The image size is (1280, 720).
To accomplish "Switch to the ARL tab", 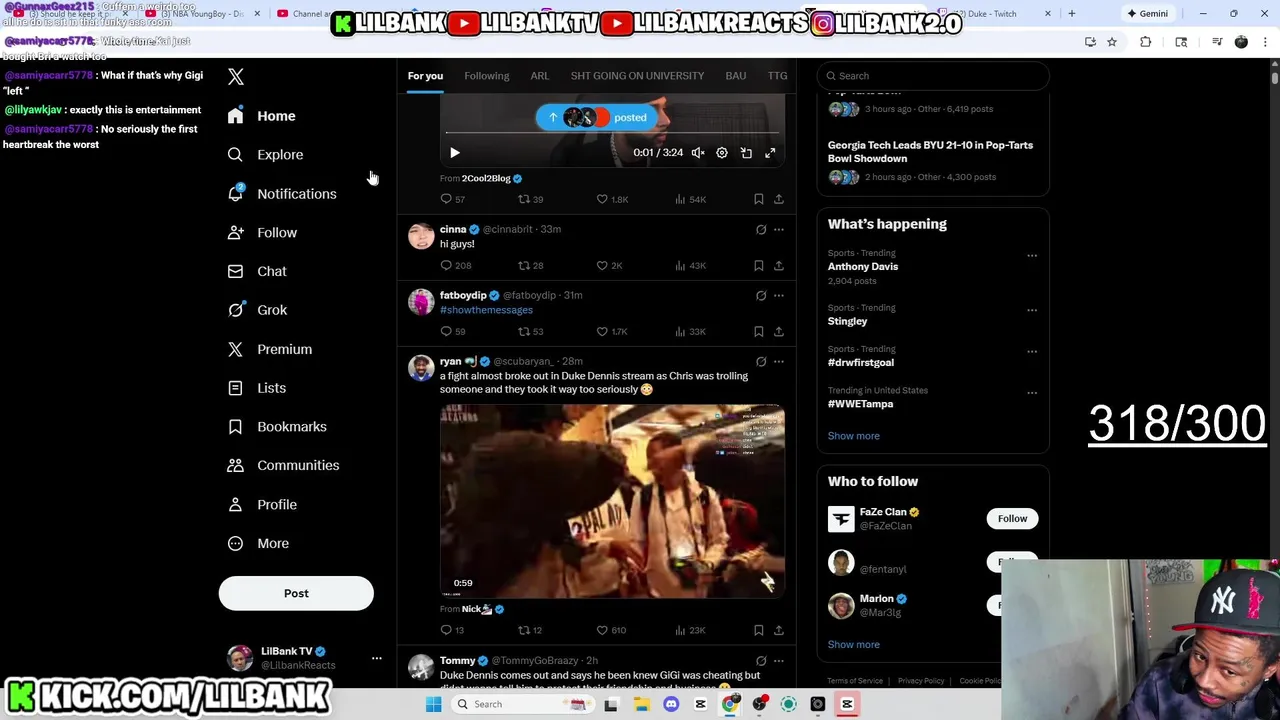I will (x=539, y=76).
